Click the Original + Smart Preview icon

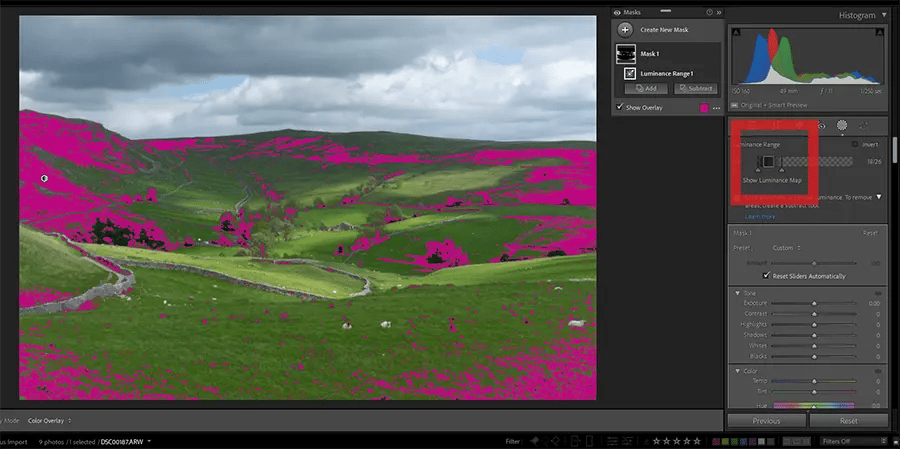click(x=735, y=106)
